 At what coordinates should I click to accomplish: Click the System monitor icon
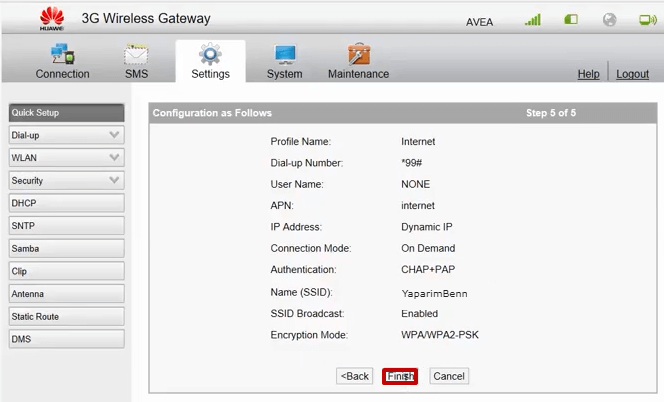285,55
